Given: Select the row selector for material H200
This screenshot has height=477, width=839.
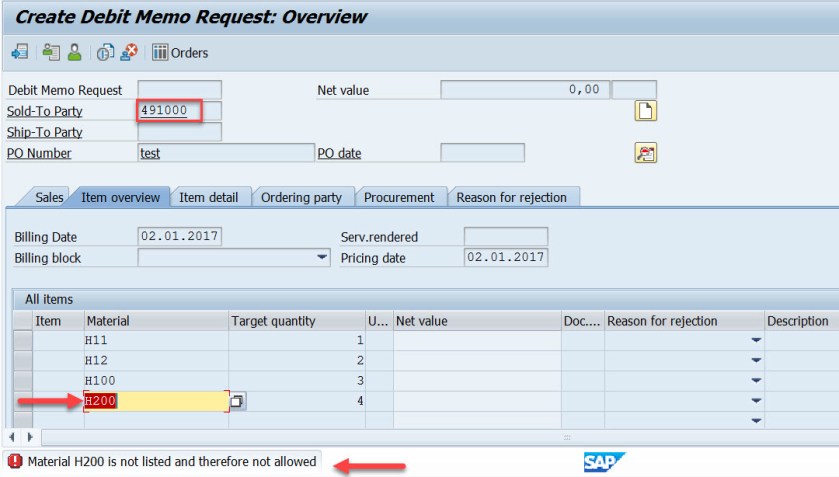Looking at the screenshot, I should point(22,401).
